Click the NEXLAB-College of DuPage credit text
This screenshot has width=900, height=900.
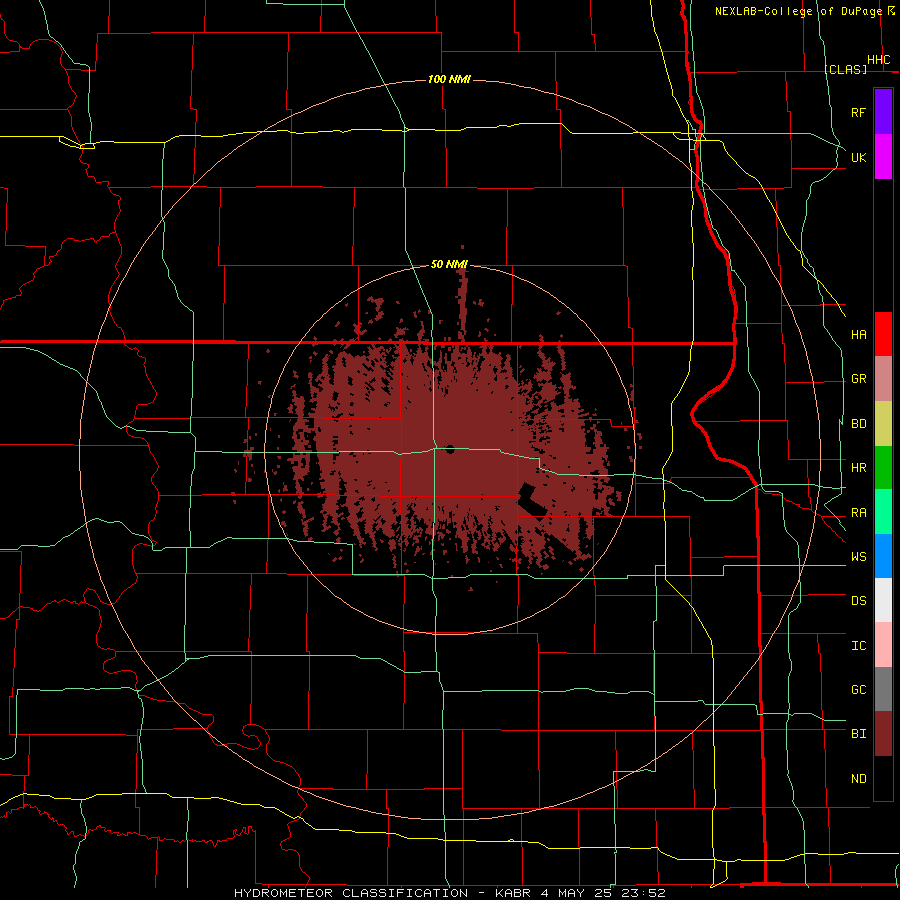(x=798, y=11)
